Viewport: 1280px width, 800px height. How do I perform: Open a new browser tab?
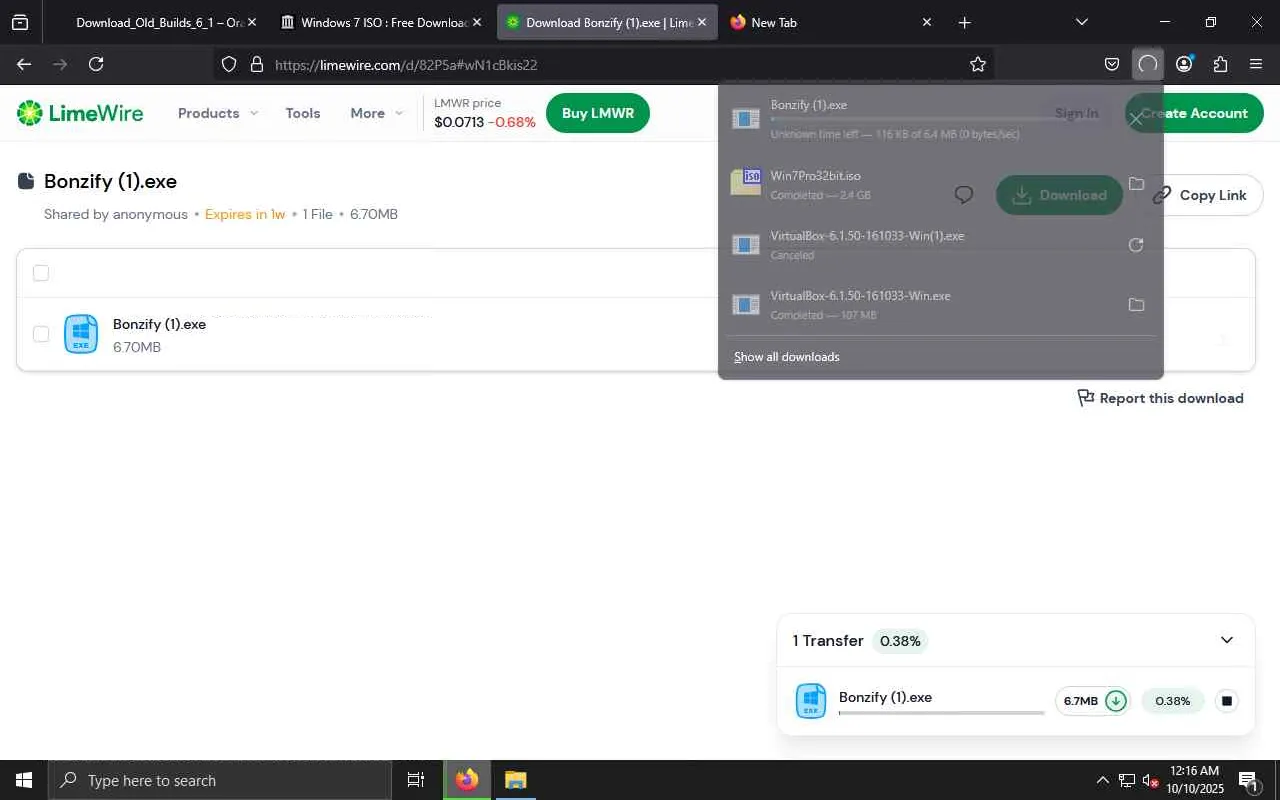(964, 22)
